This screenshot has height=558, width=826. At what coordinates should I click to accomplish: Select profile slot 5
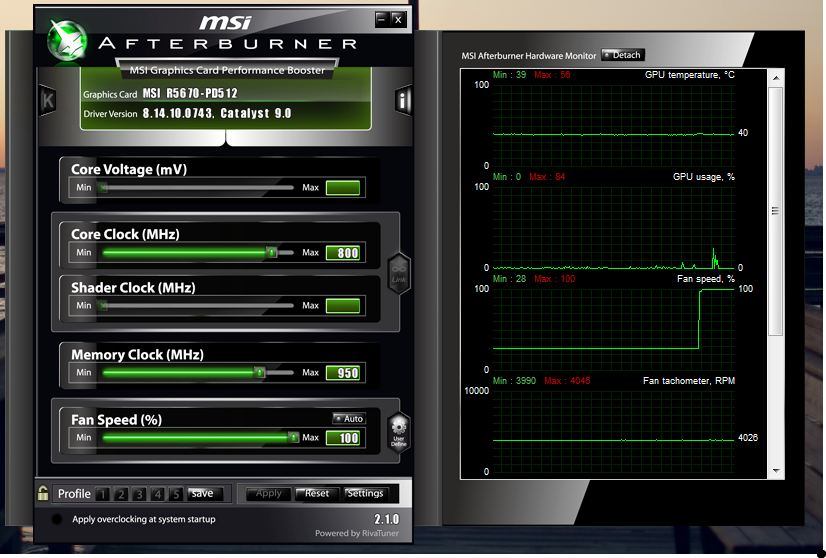176,494
